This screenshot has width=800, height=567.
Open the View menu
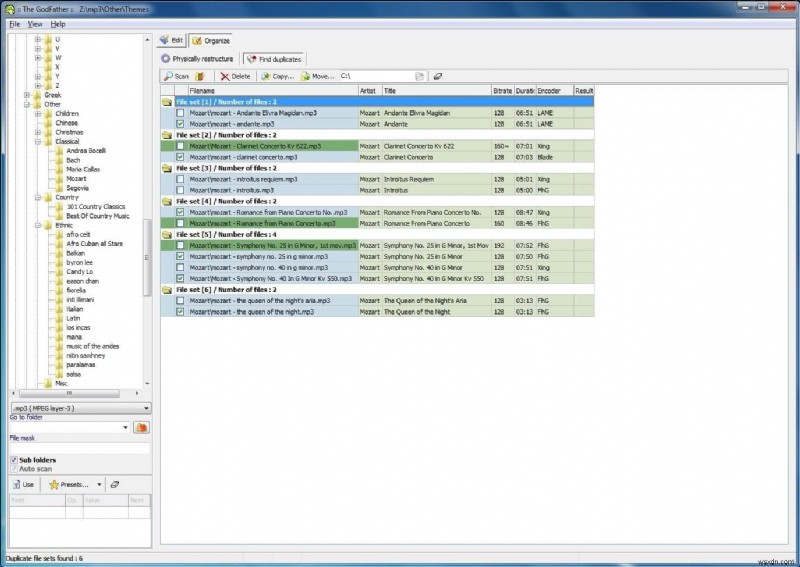click(x=35, y=24)
